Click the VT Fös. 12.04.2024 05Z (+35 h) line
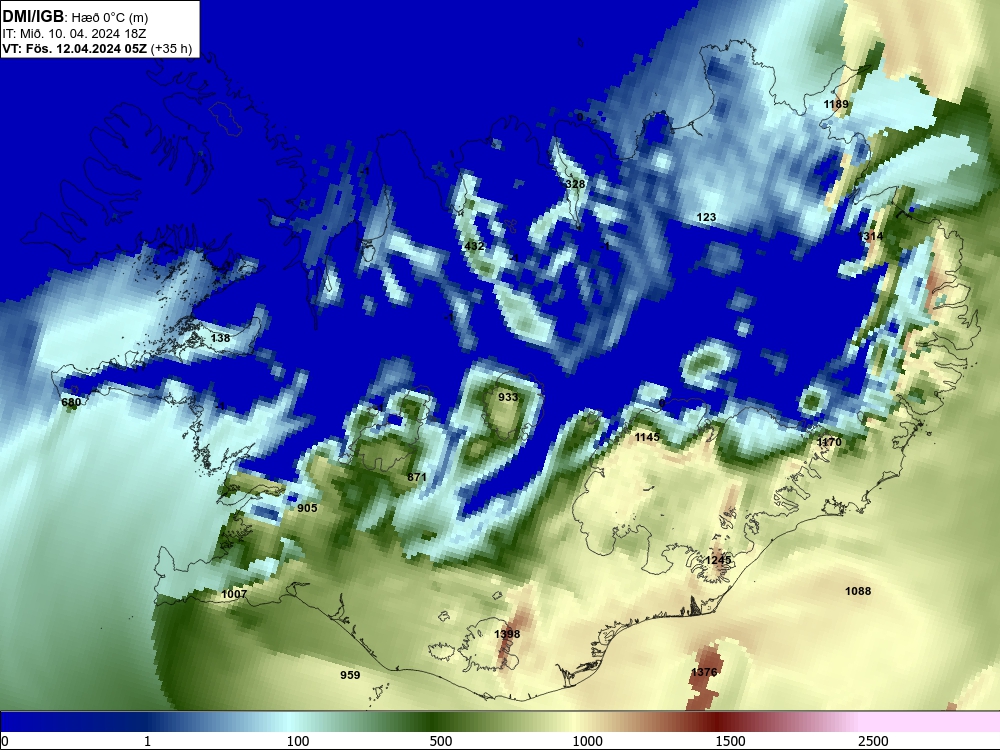Image resolution: width=1000 pixels, height=750 pixels. coord(97,48)
